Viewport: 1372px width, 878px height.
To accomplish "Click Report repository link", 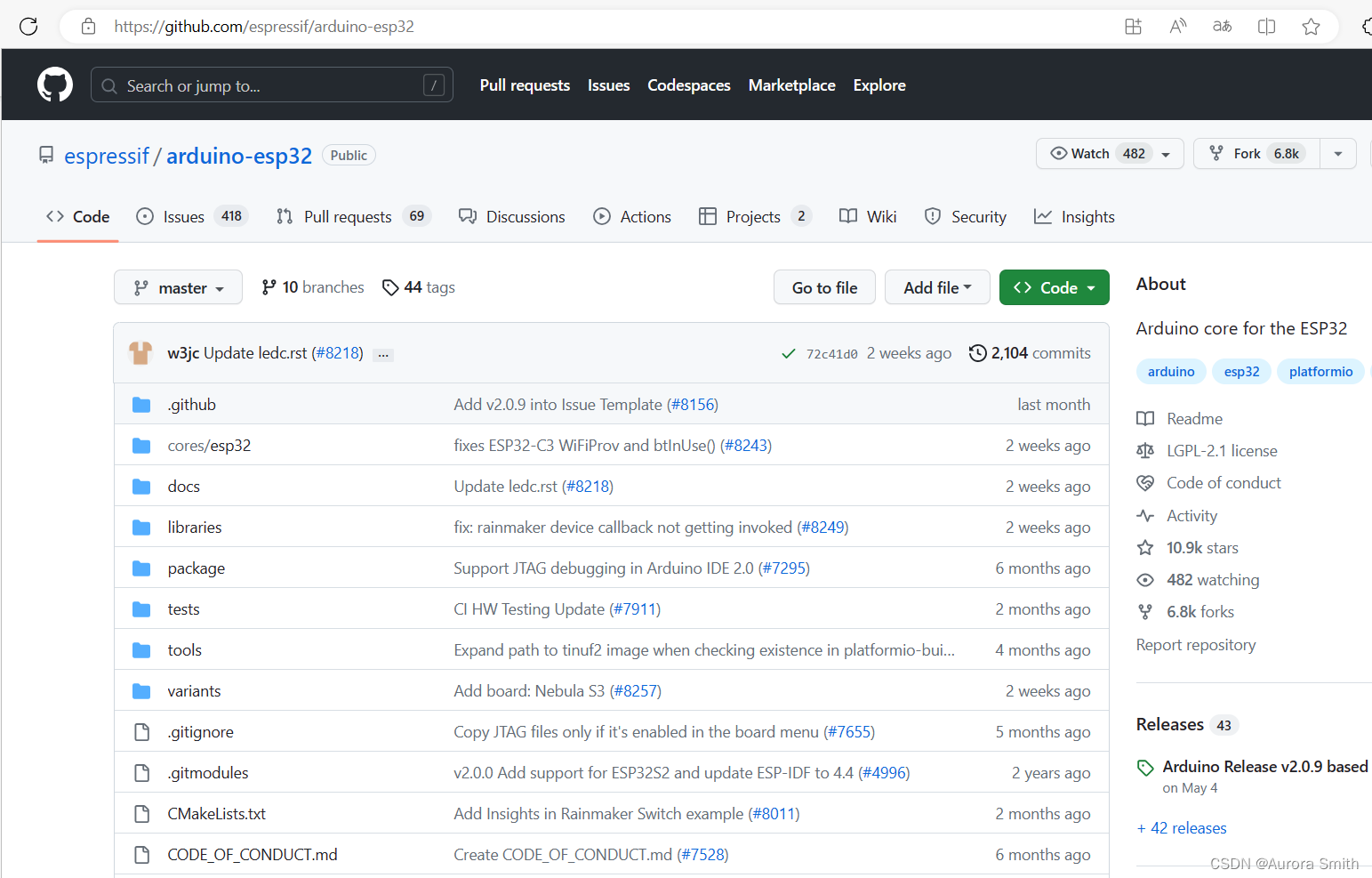I will coord(1196,645).
